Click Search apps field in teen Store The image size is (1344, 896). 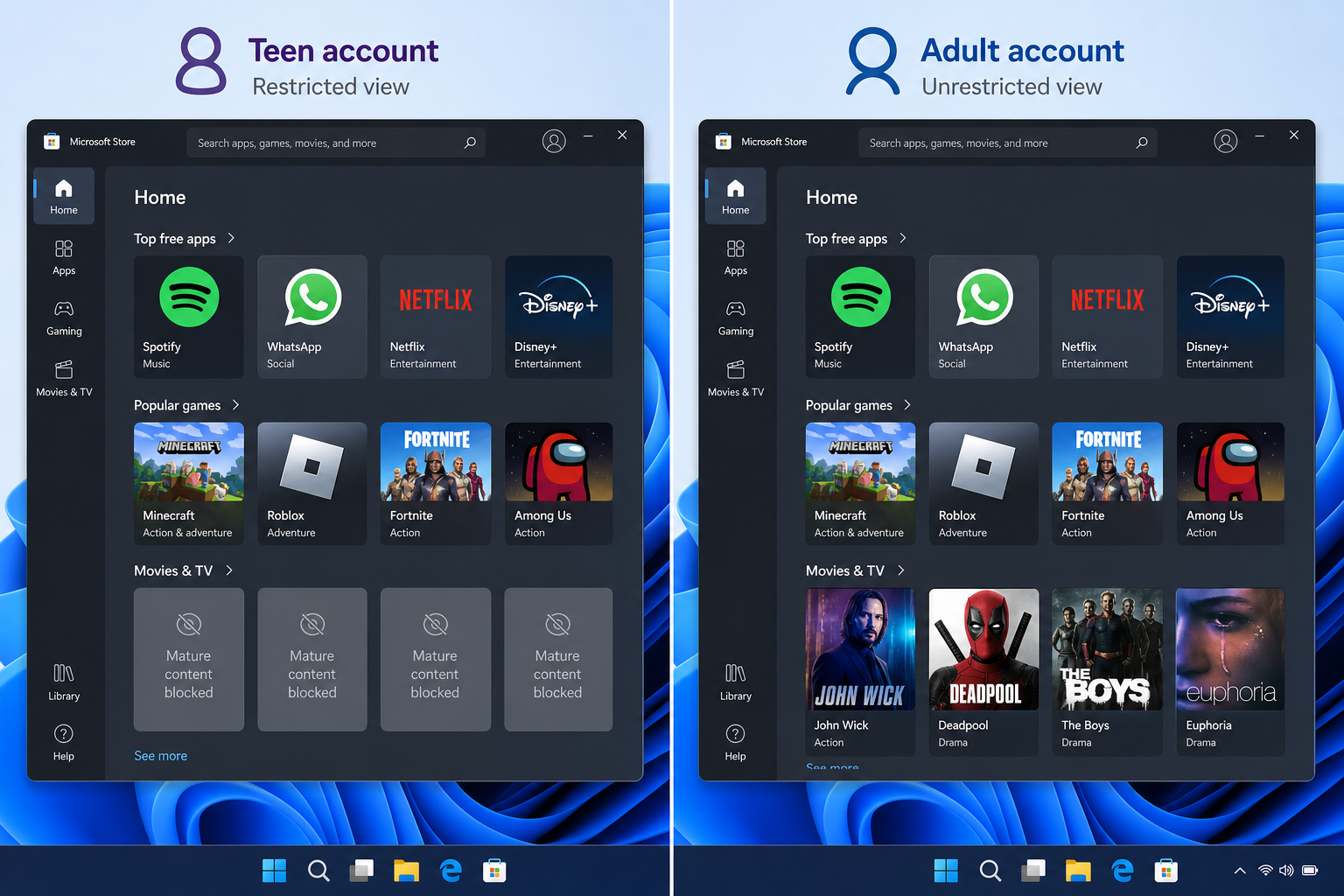click(336, 143)
